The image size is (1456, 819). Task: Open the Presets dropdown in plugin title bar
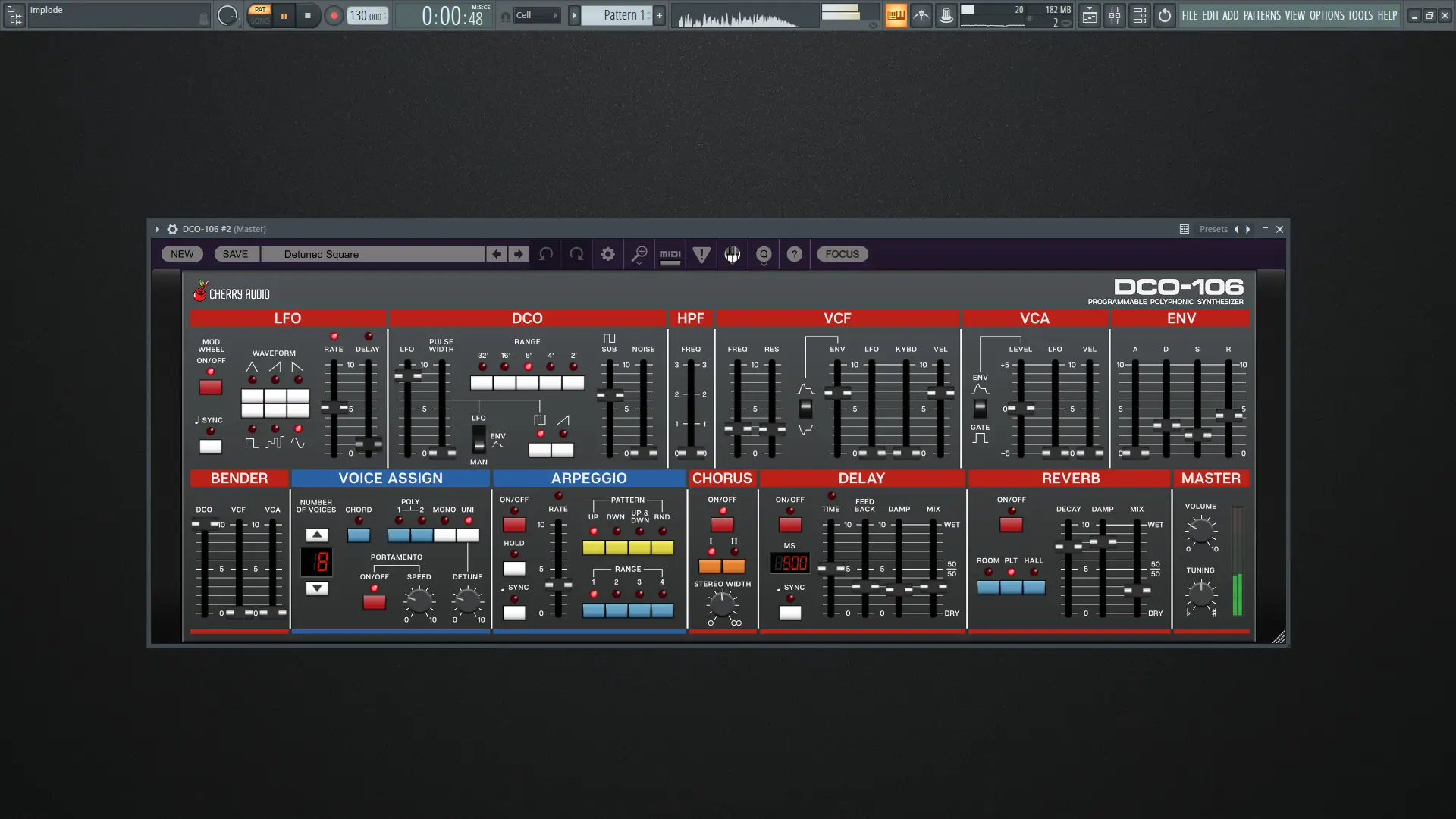coord(1213,229)
